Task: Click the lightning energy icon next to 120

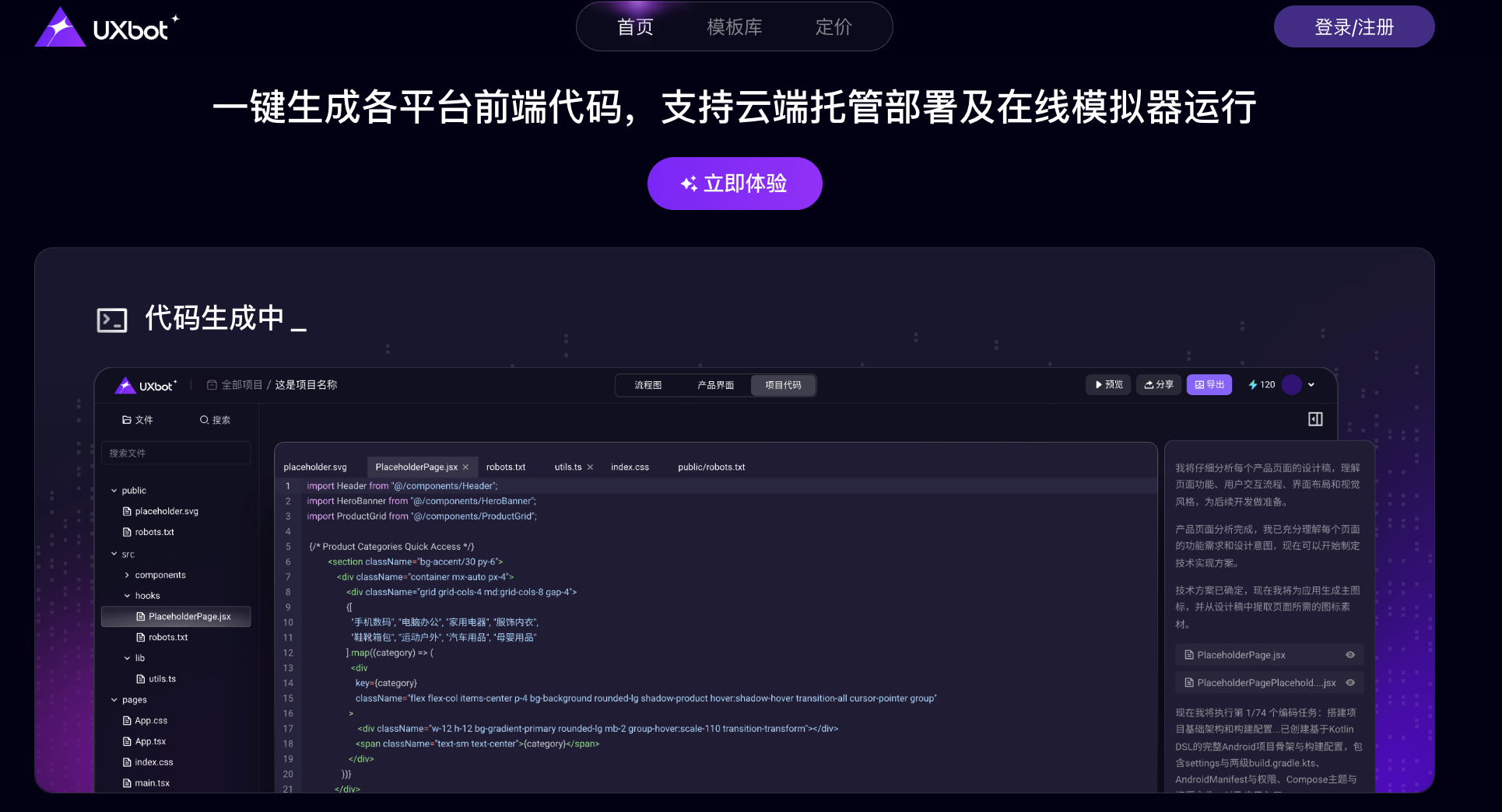Action: coord(1253,384)
